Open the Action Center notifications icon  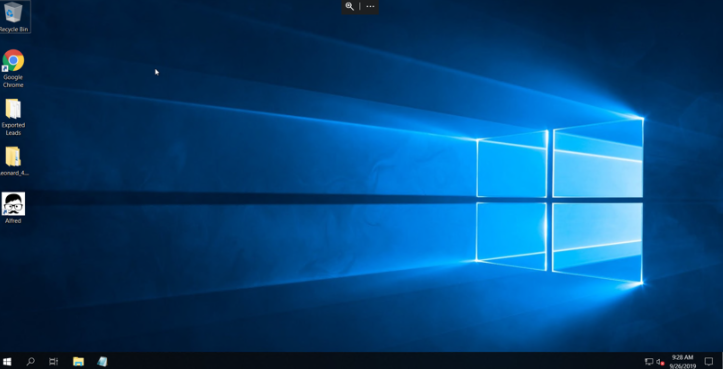(709, 361)
